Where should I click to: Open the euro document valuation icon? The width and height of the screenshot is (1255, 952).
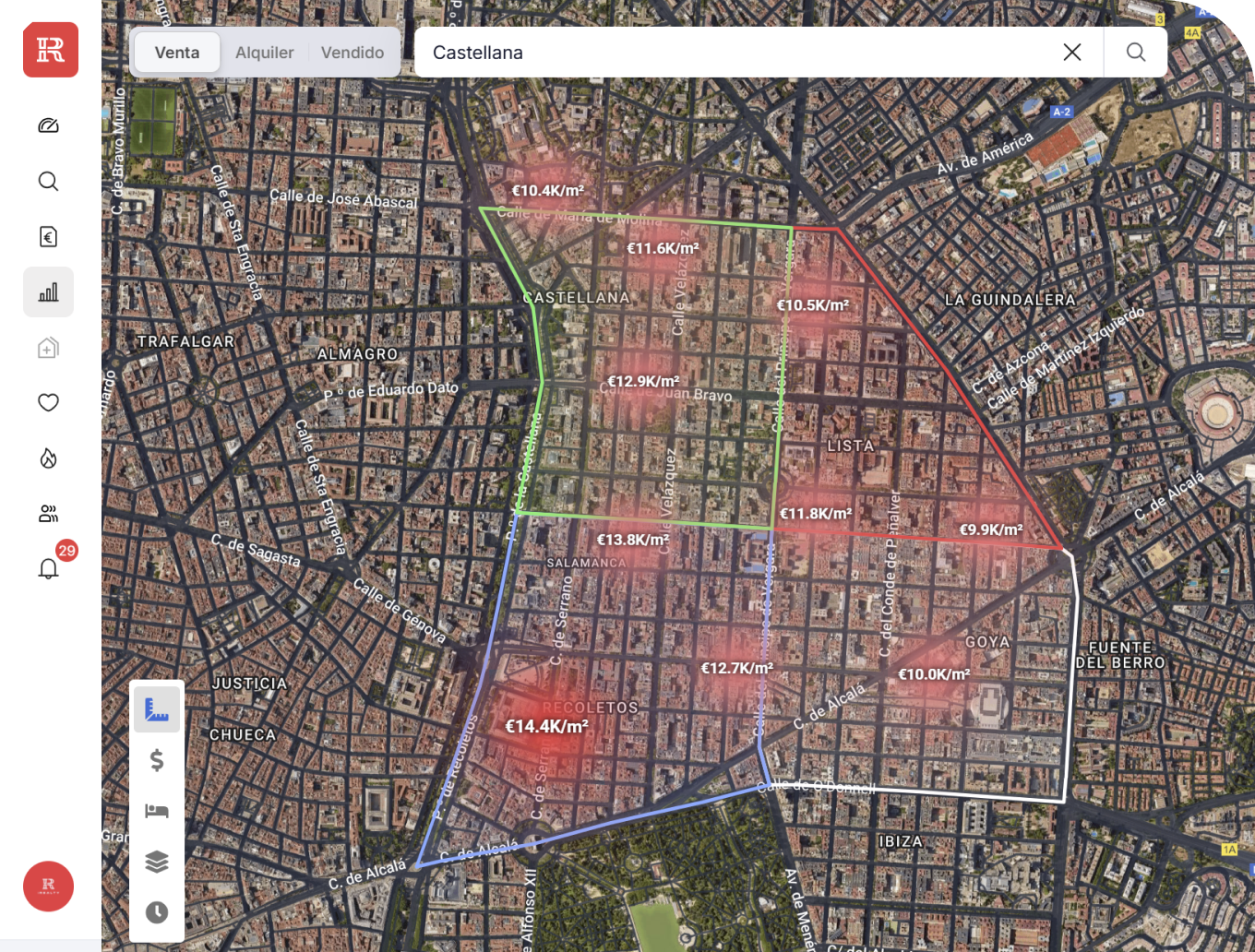click(49, 237)
